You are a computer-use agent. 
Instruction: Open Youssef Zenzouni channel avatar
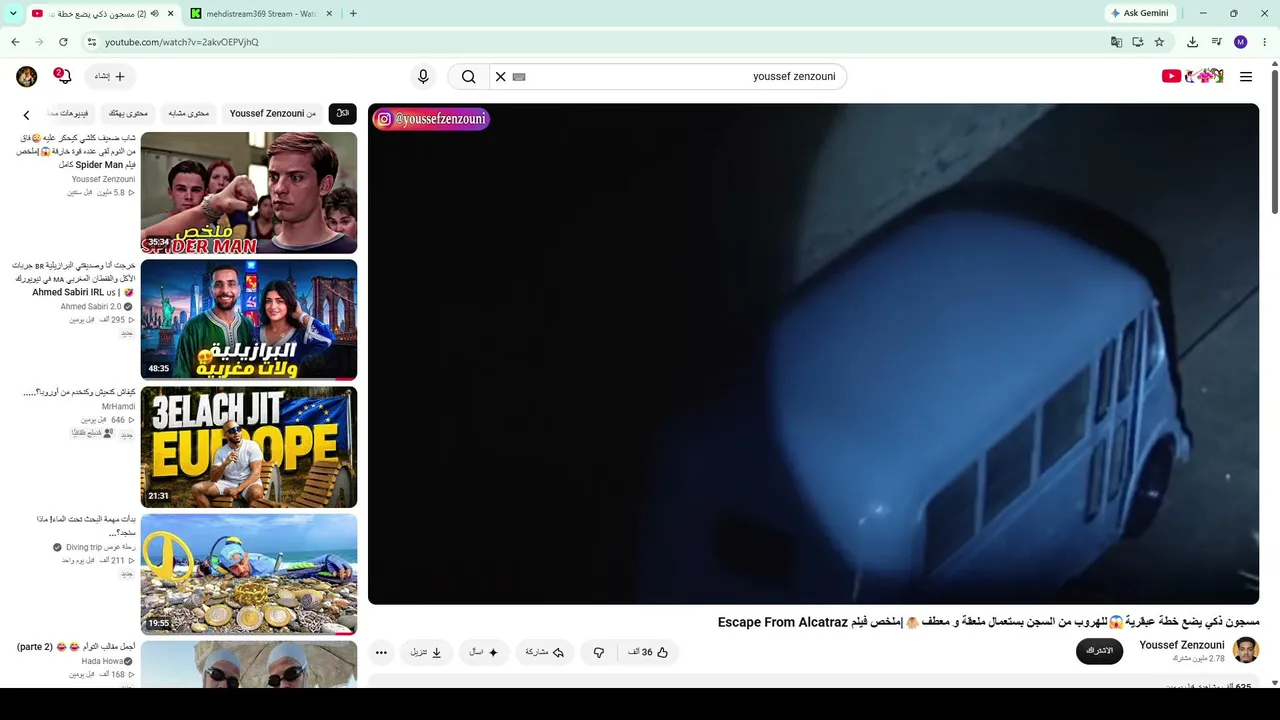pyautogui.click(x=1246, y=650)
